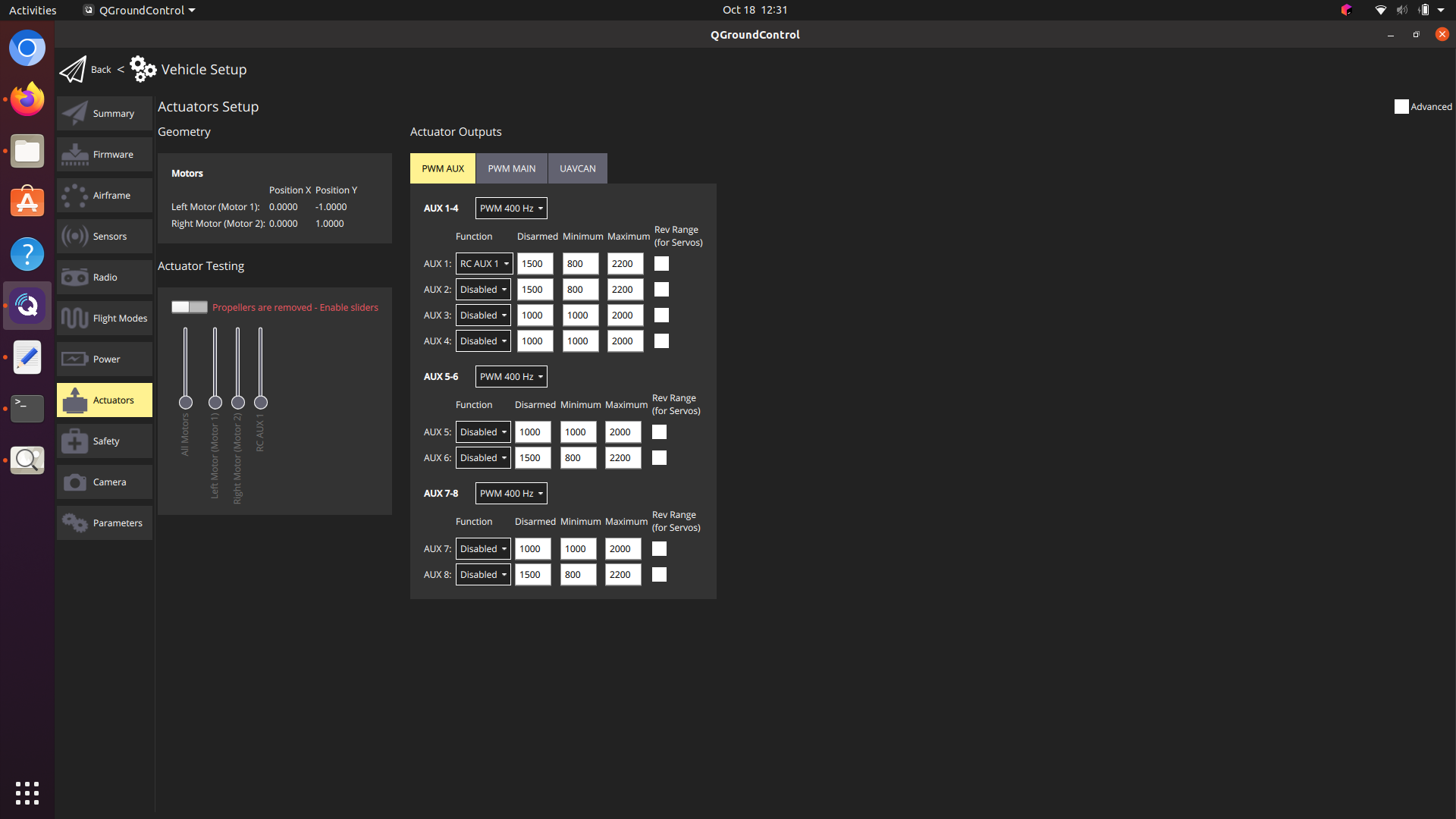
Task: Open the AUX 5-6 PWM rate dropdown
Action: (511, 377)
